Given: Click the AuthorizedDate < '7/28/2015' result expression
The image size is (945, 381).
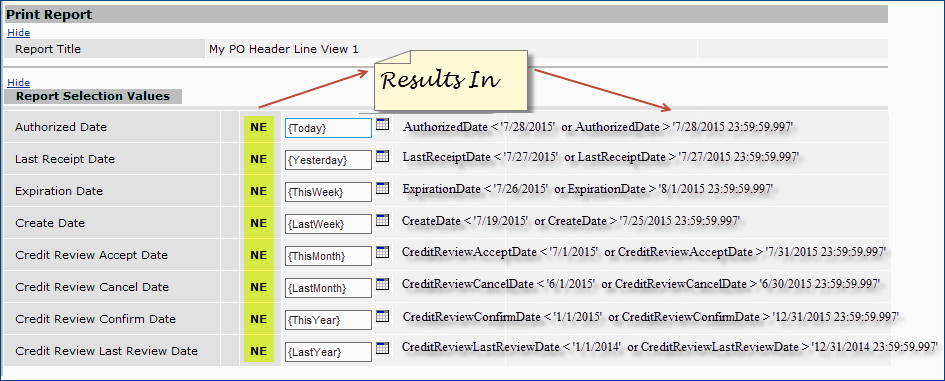Looking at the screenshot, I should (598, 127).
